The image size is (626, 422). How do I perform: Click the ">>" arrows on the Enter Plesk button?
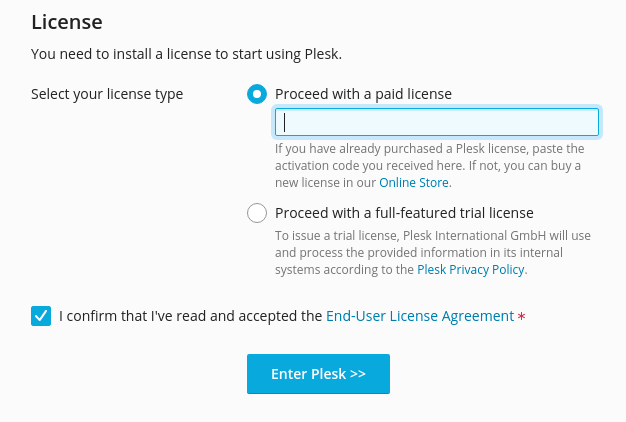[357, 374]
